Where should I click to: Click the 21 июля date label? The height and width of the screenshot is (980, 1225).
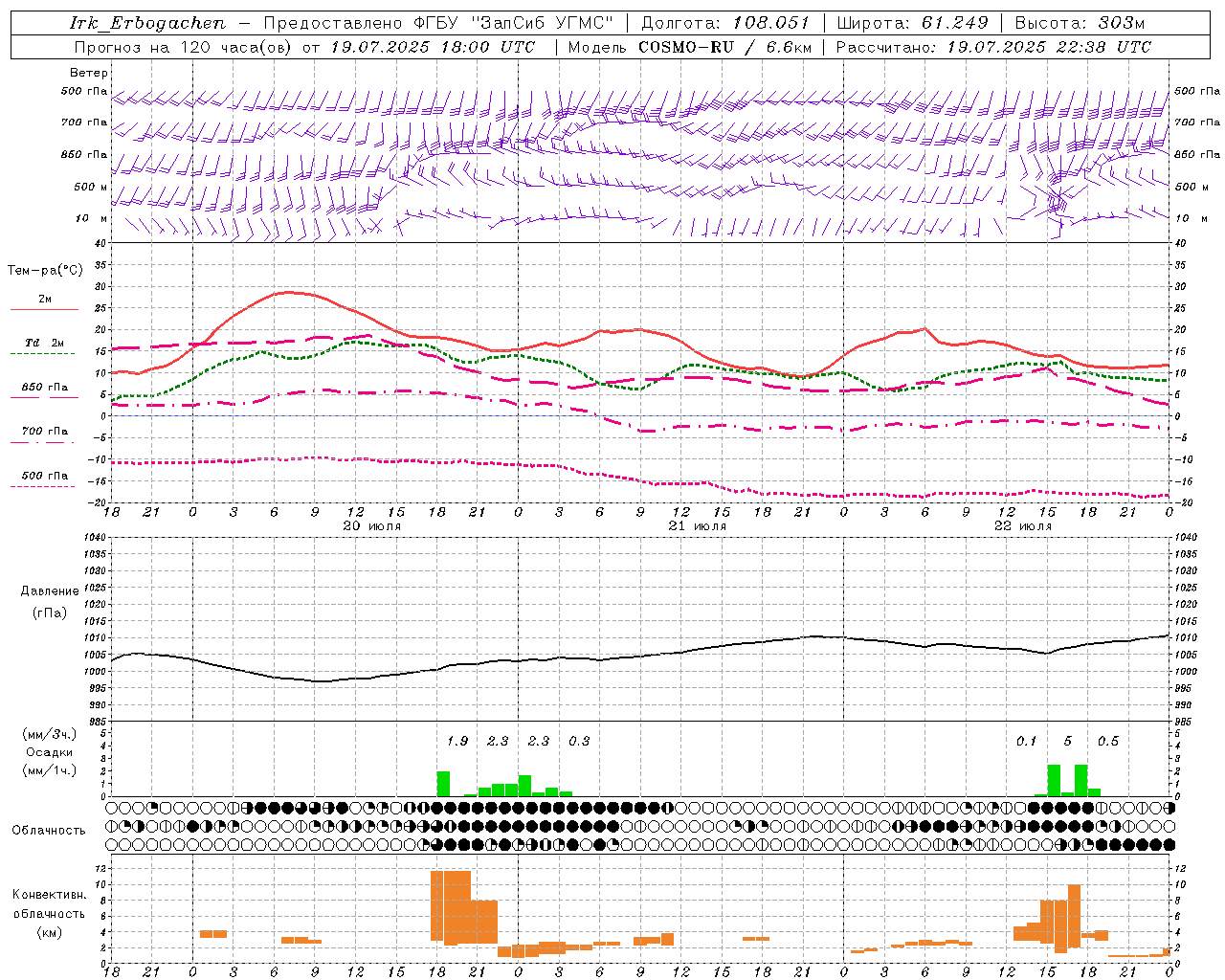pos(697,526)
